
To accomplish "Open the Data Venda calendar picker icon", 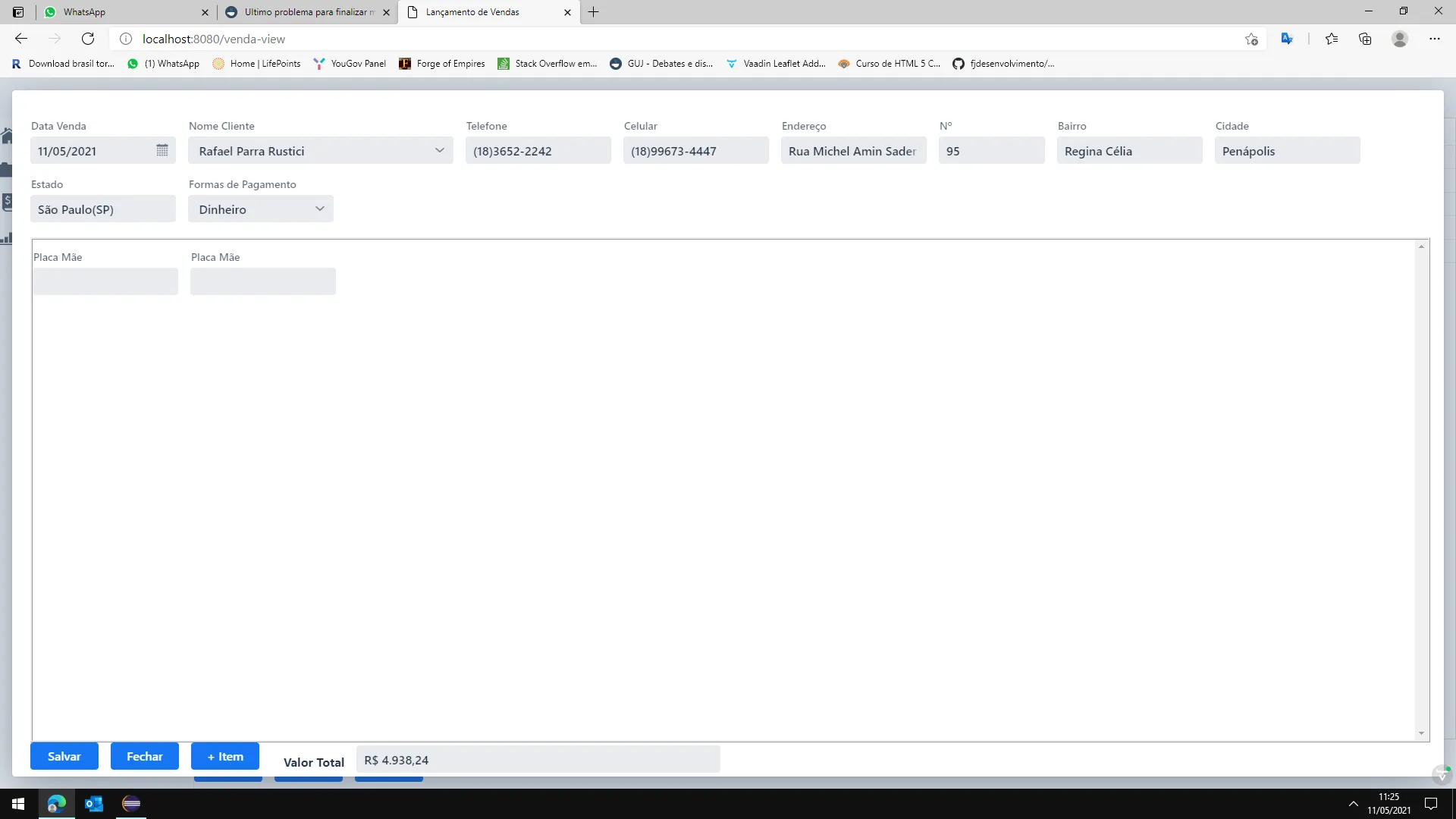I will (162, 150).
